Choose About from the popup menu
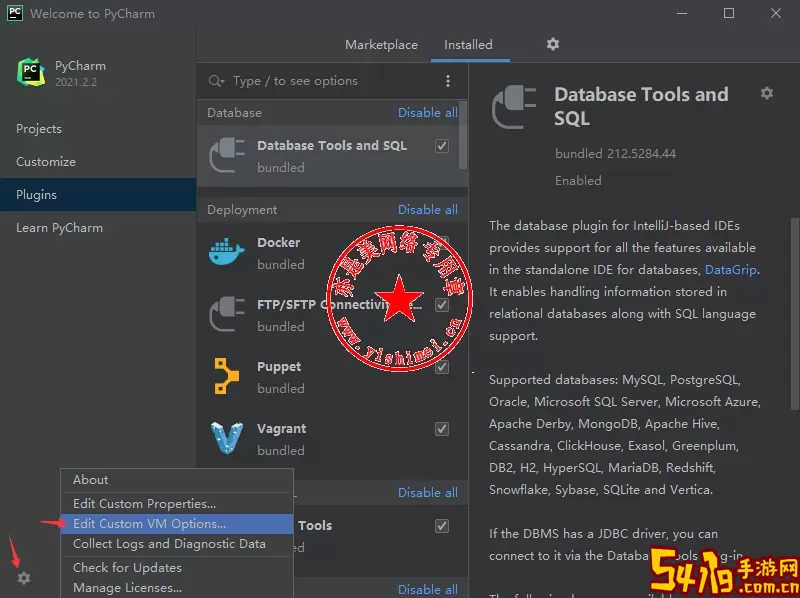Viewport: 800px width, 598px height. (x=177, y=480)
